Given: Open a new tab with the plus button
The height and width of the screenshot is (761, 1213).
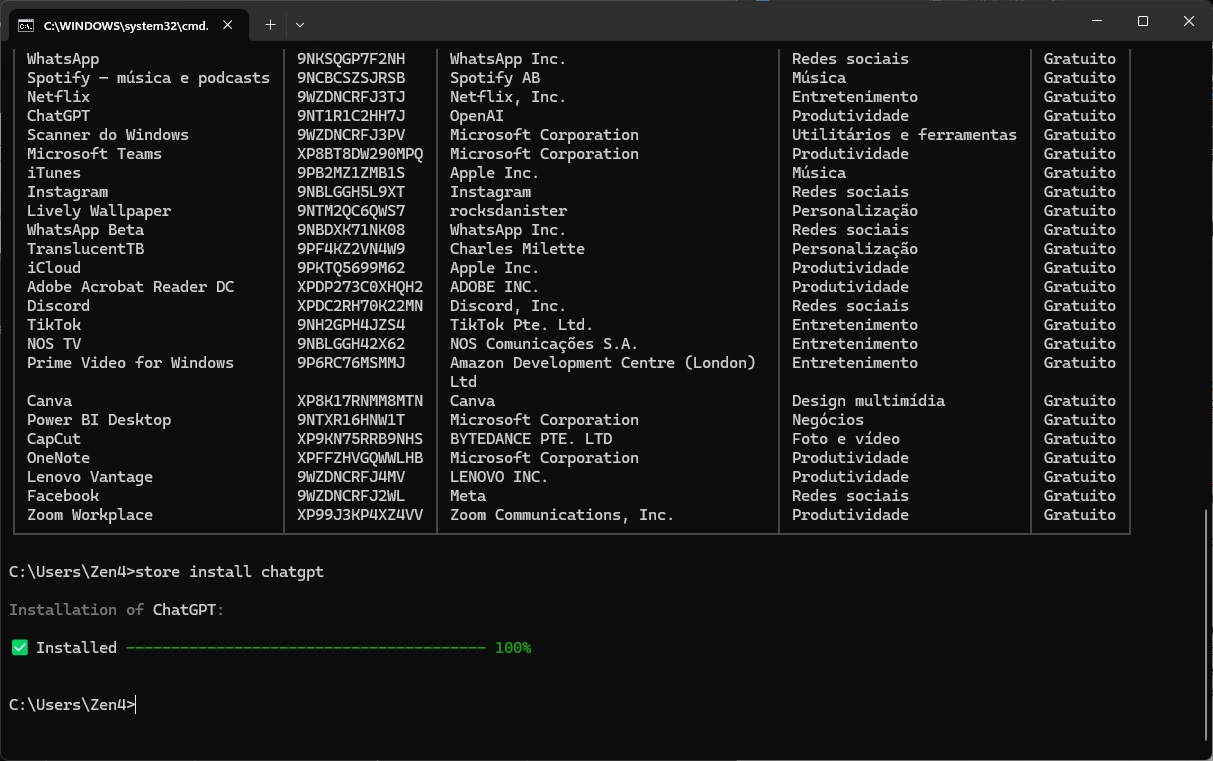Looking at the screenshot, I should (x=270, y=24).
